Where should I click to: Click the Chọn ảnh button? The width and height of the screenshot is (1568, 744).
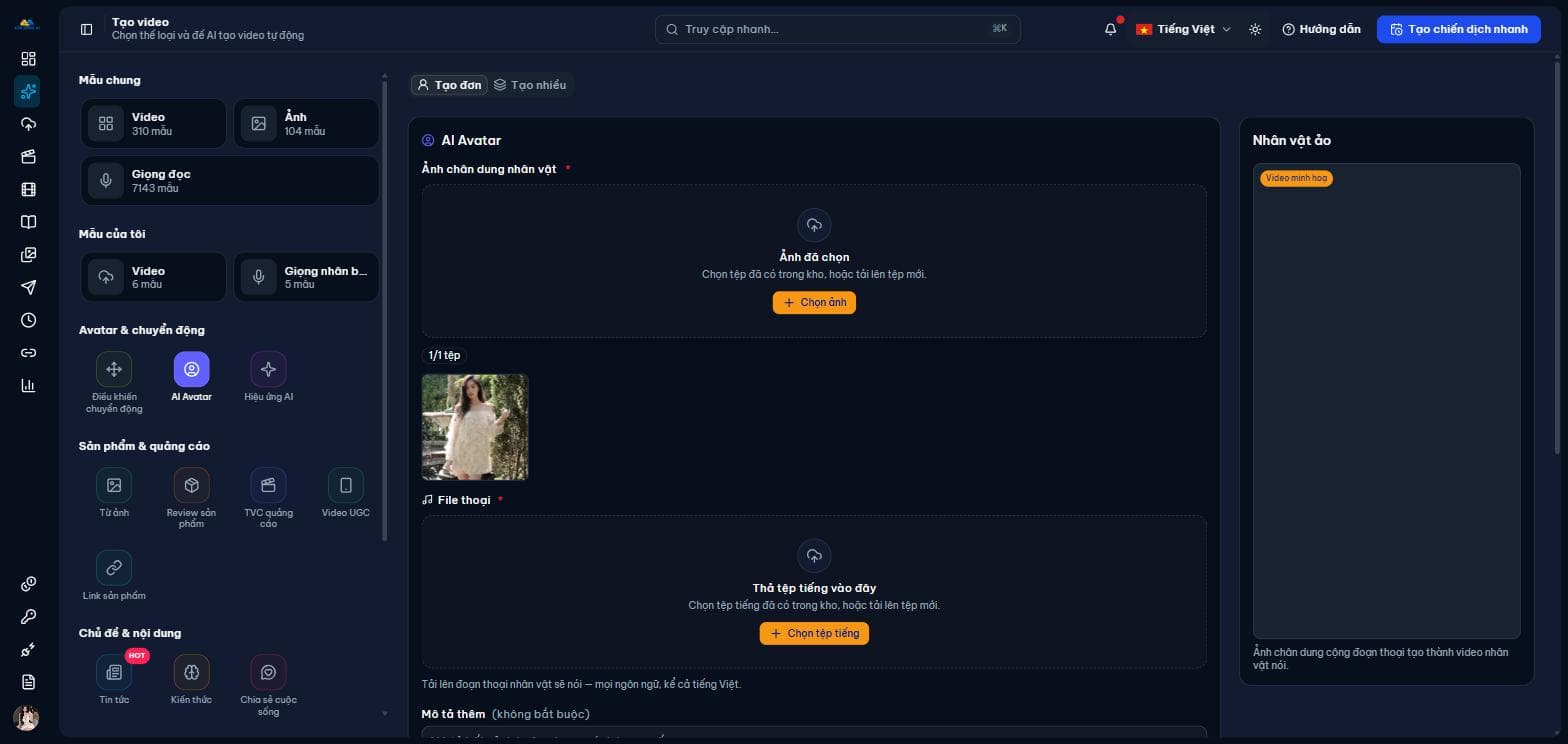(814, 302)
